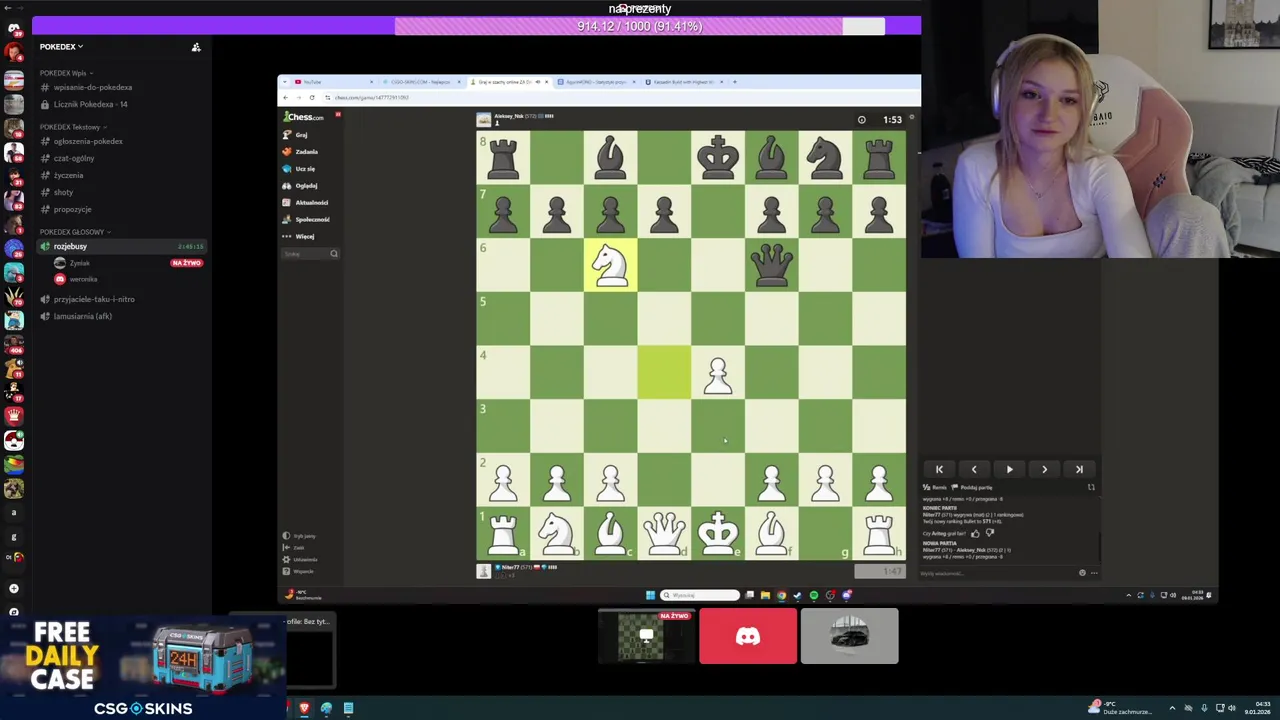The height and width of the screenshot is (720, 1280).
Task: Open a new browser tab
Action: click(735, 82)
